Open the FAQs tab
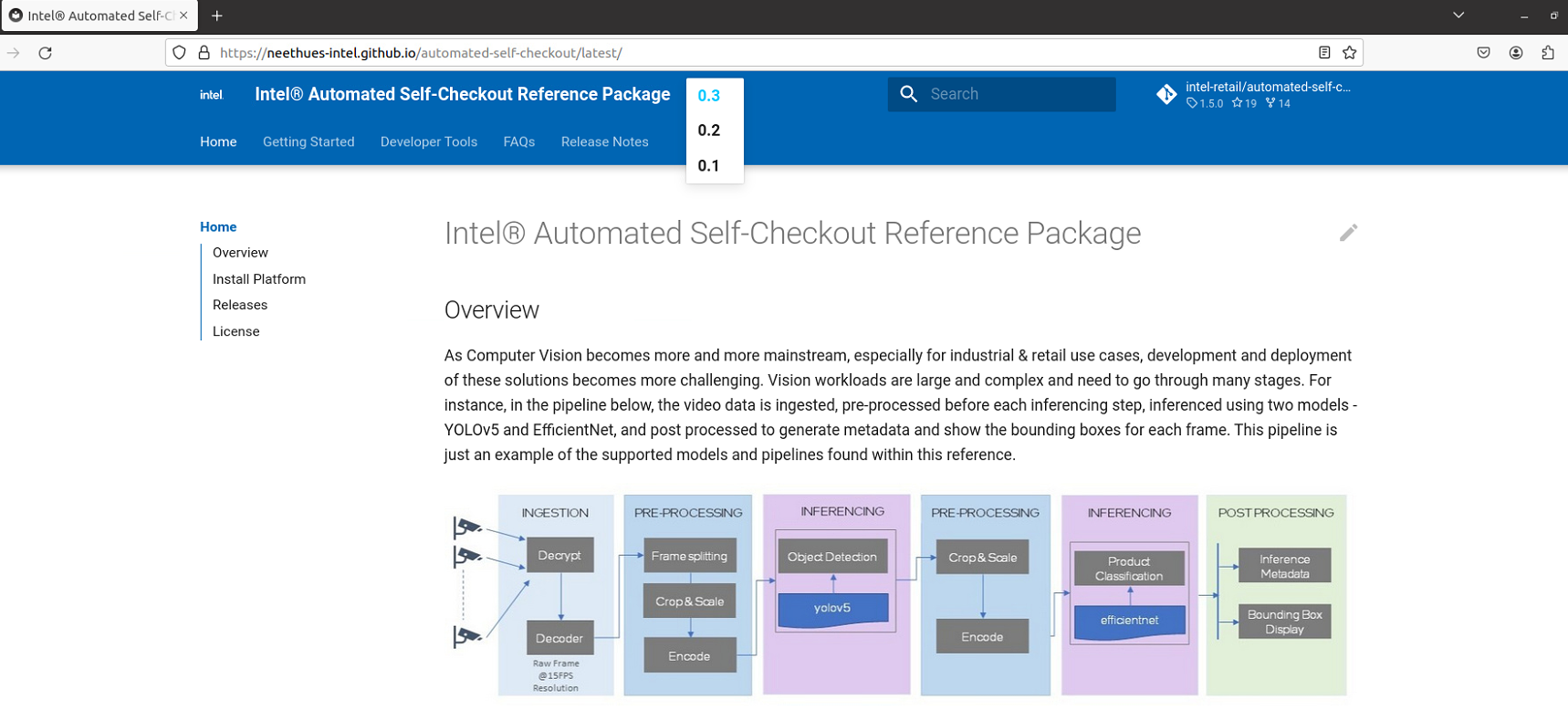1568x721 pixels. coord(519,141)
